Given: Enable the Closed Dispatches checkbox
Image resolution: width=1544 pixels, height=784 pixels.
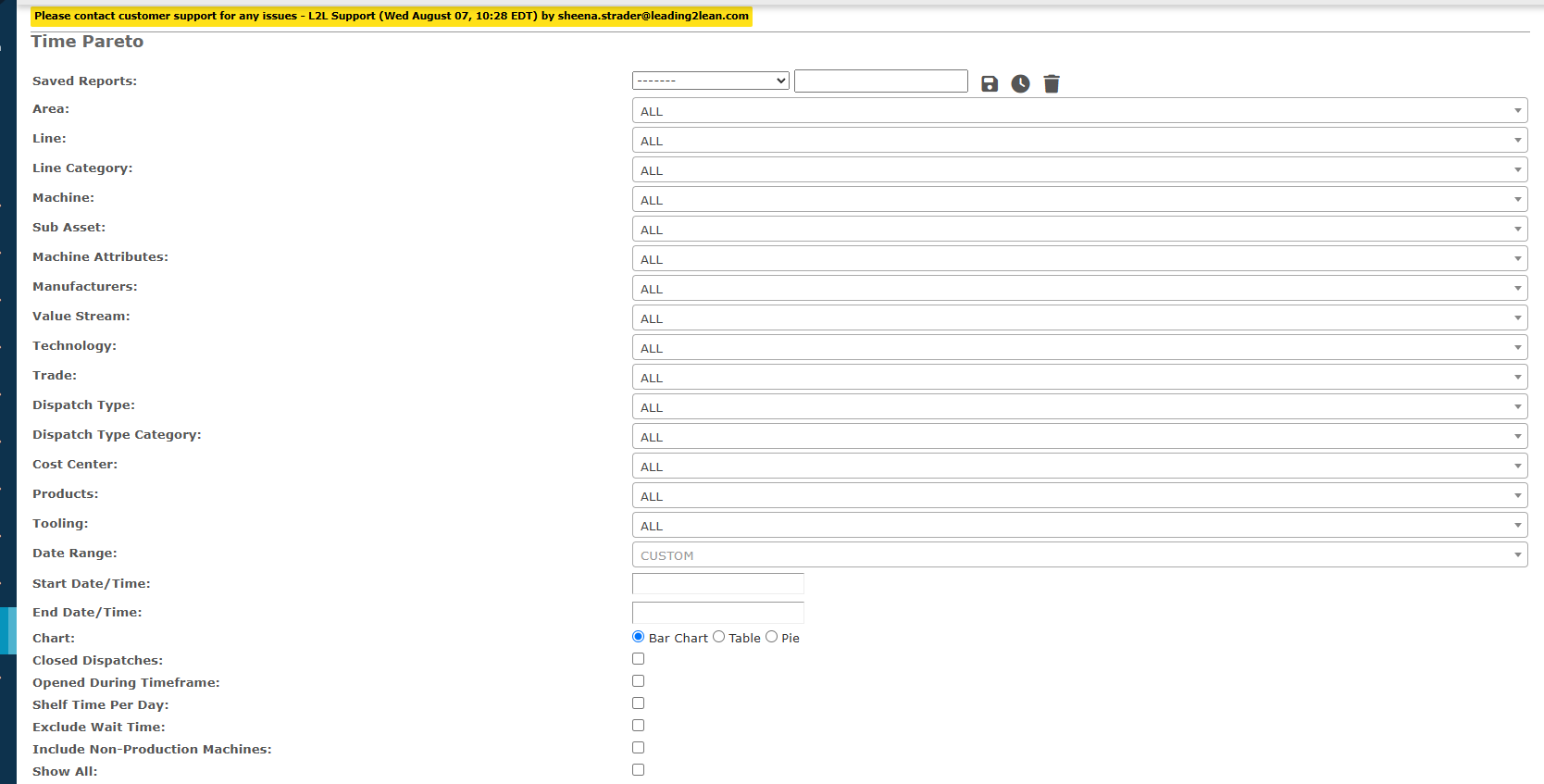Looking at the screenshot, I should point(638,659).
